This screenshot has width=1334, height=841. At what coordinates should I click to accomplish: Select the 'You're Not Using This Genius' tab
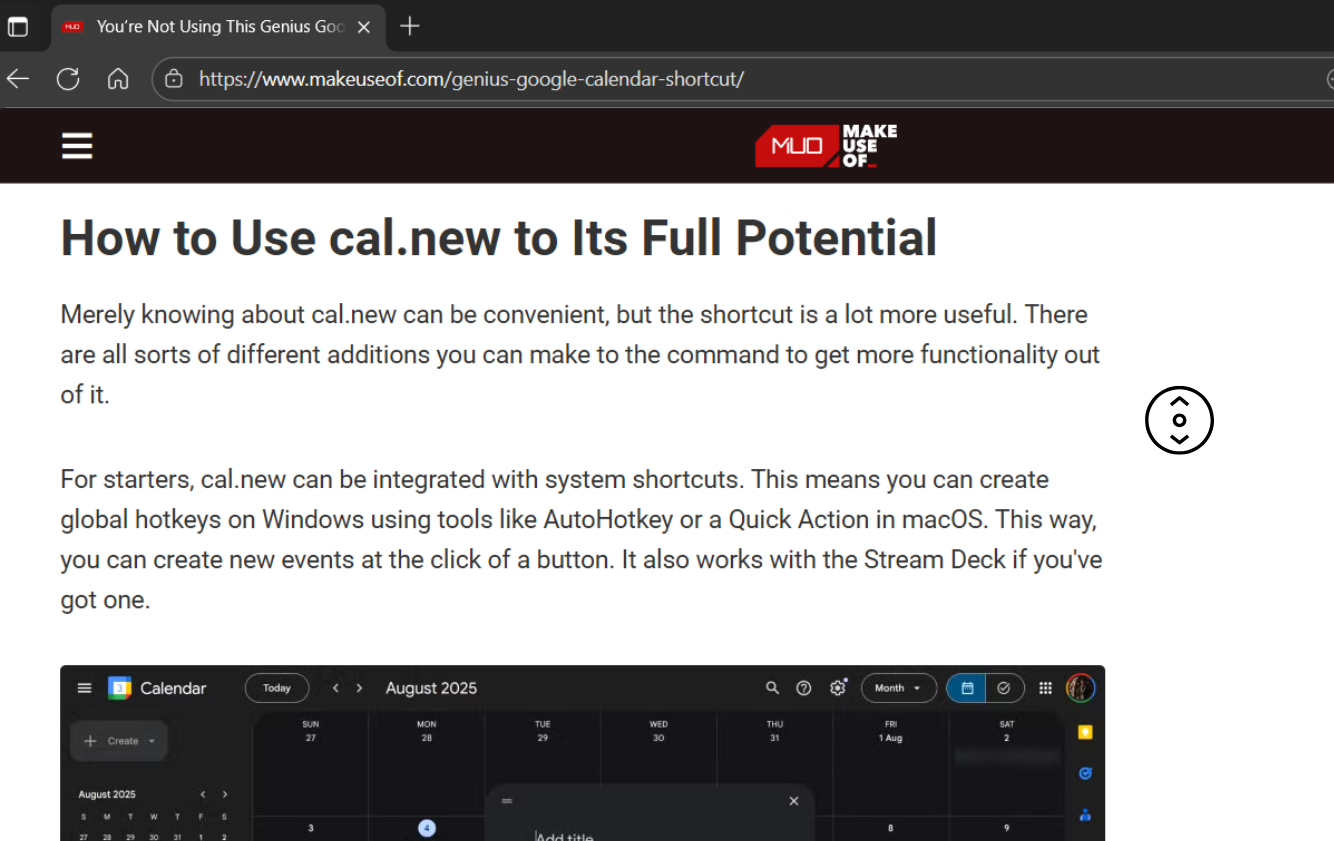tap(217, 27)
